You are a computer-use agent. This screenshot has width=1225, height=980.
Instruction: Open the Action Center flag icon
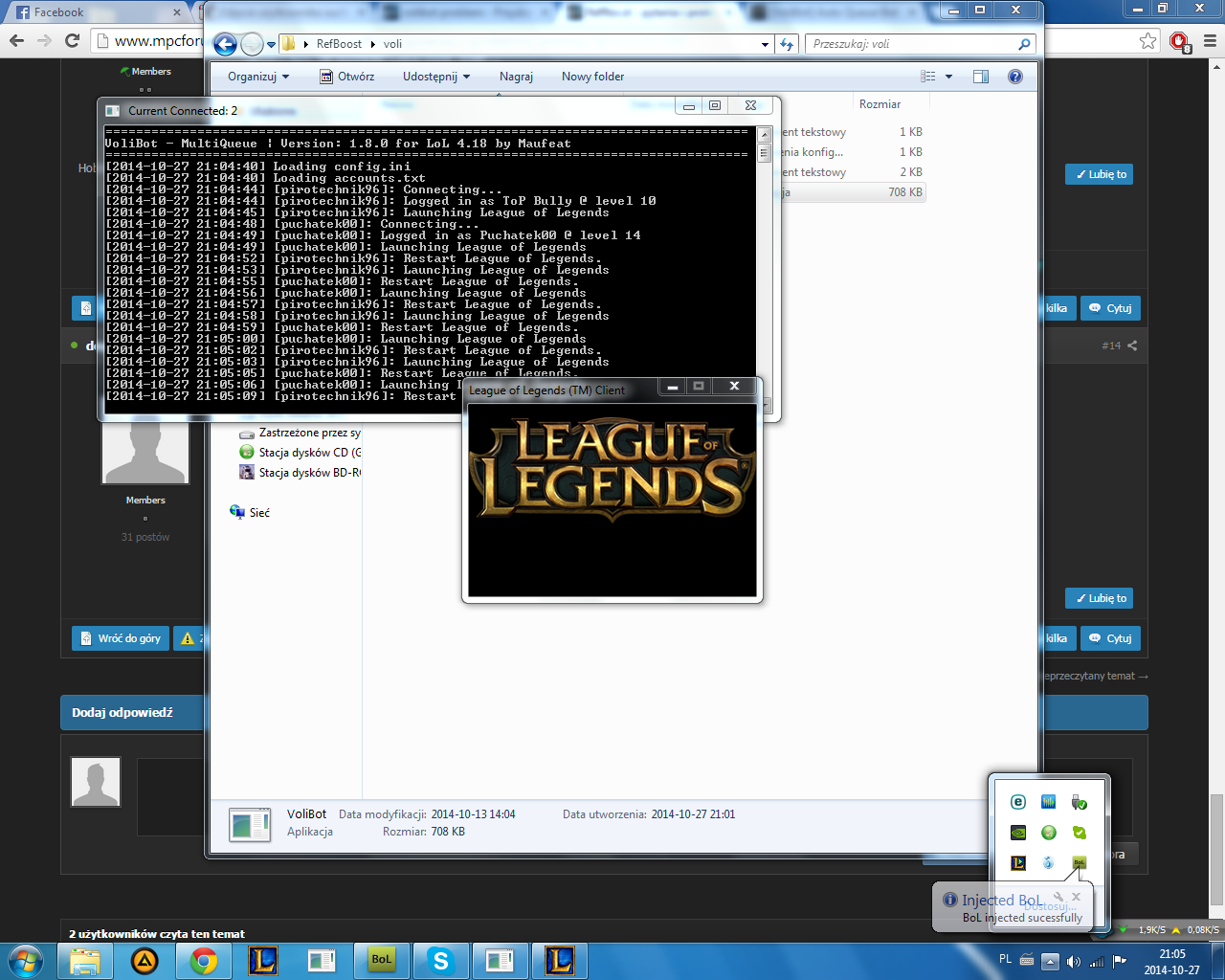pyautogui.click(x=1119, y=961)
